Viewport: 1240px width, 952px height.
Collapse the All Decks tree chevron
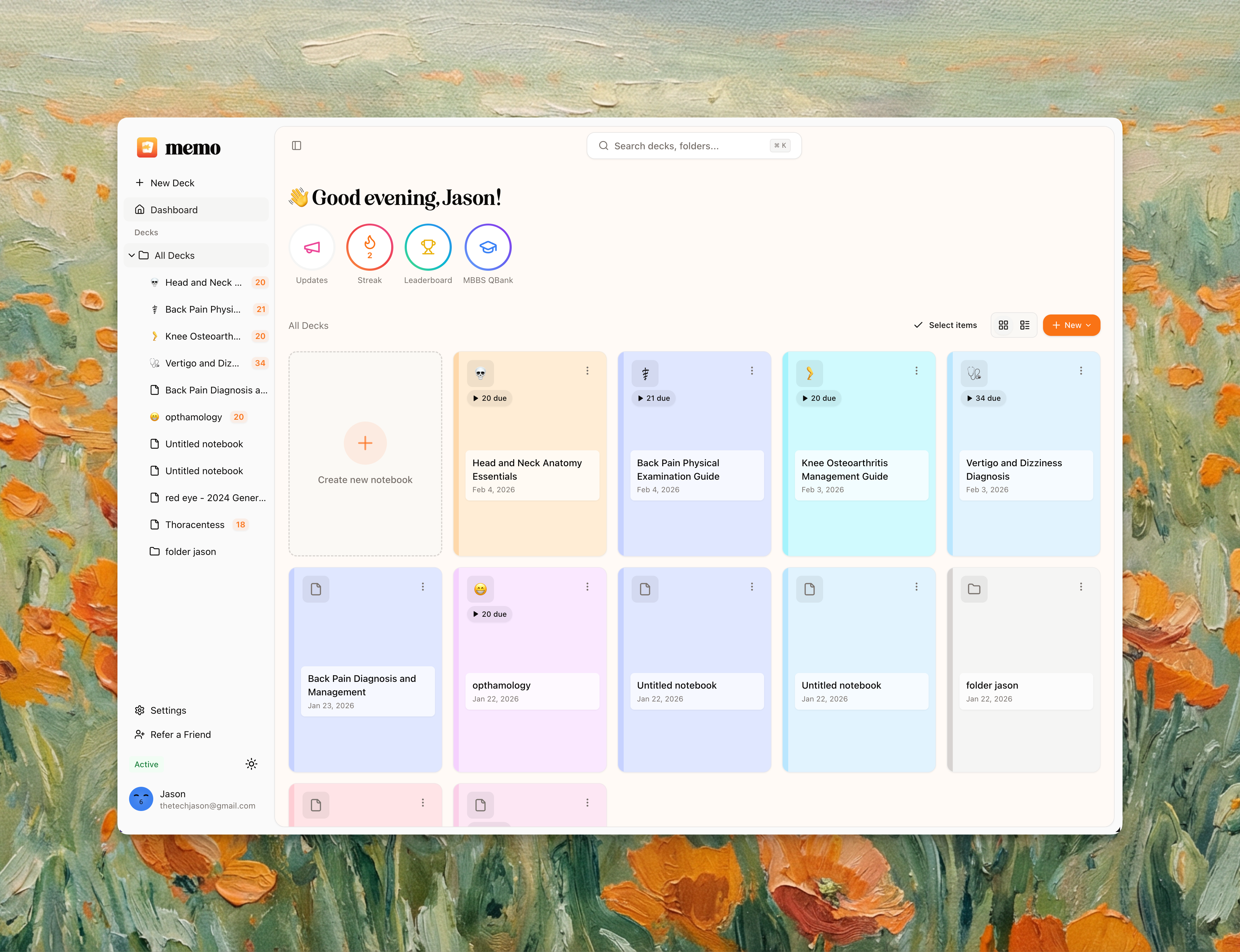pos(132,255)
